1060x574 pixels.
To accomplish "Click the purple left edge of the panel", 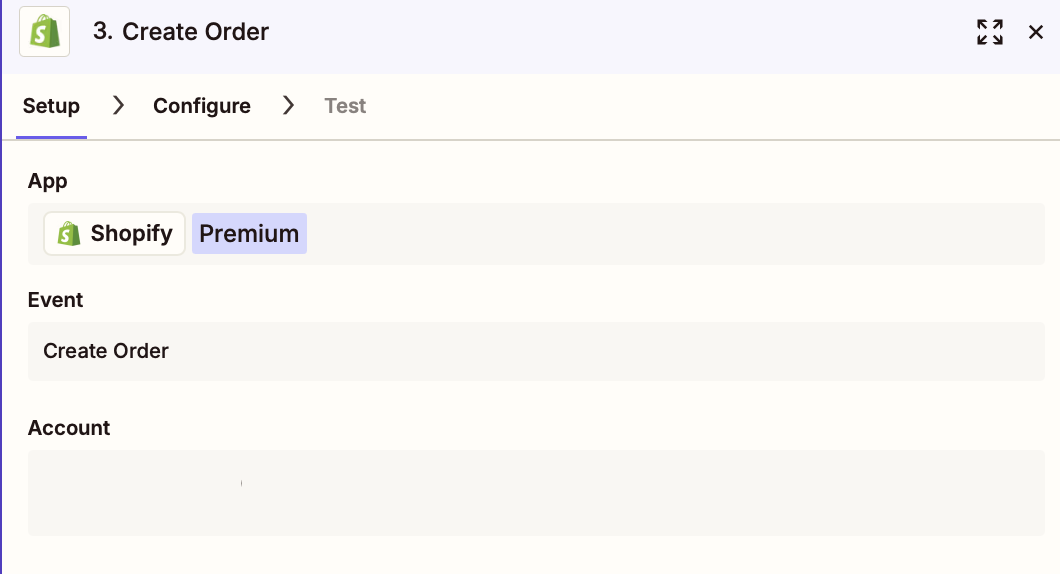I will tap(2, 300).
